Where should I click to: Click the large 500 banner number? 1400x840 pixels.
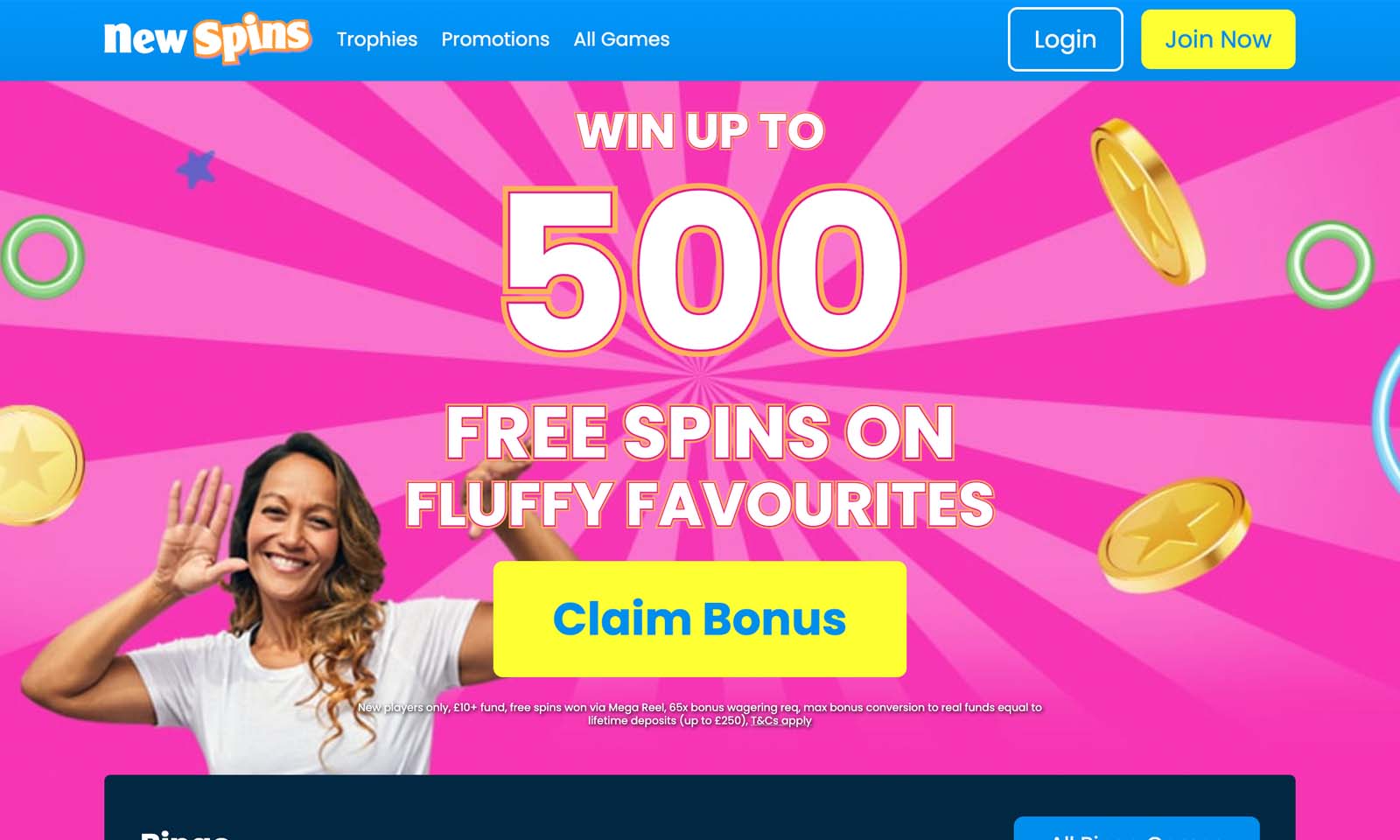click(703, 269)
